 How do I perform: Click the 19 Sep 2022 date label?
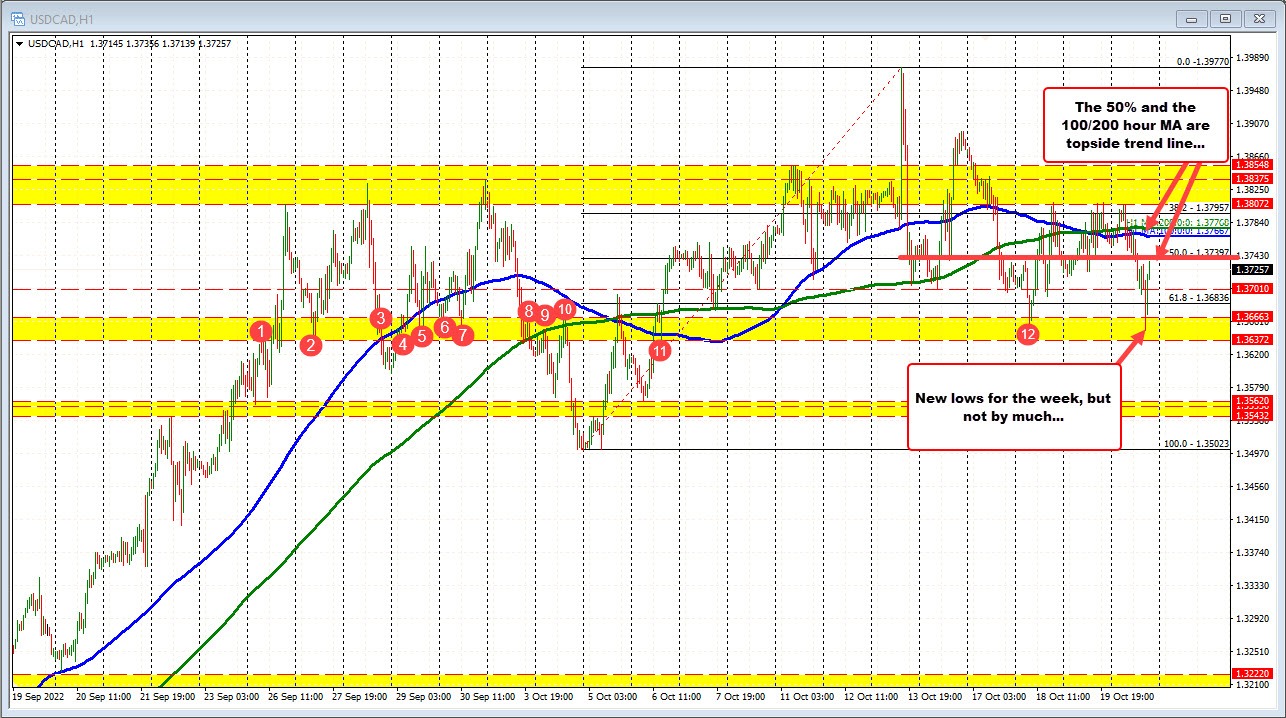pos(38,696)
